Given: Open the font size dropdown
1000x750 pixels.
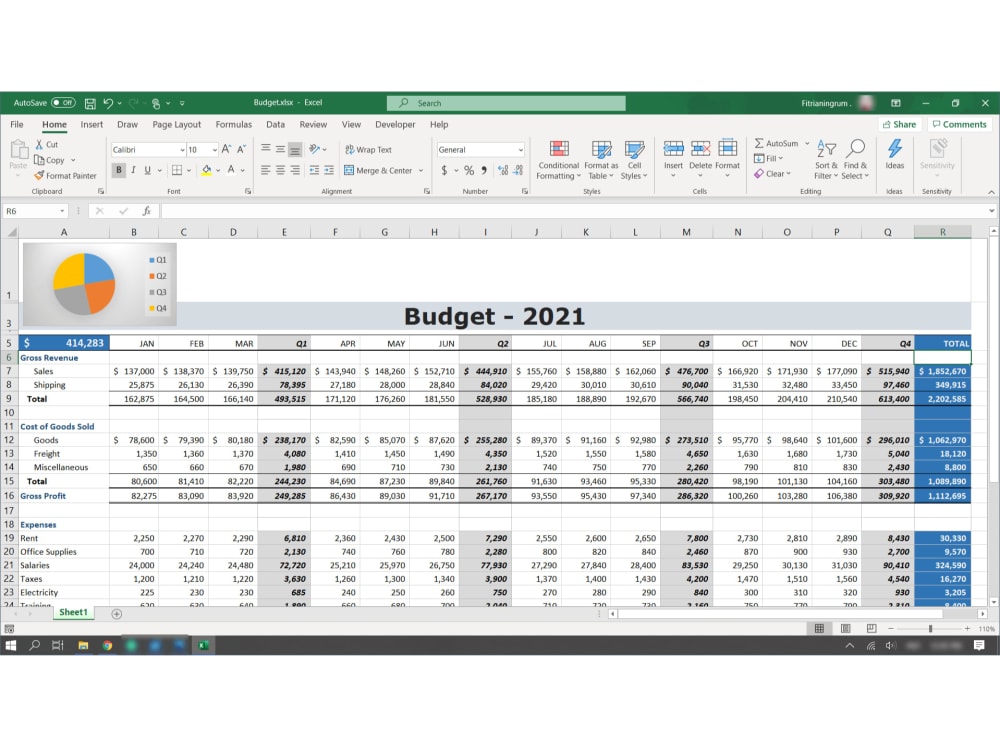Looking at the screenshot, I should point(214,150).
